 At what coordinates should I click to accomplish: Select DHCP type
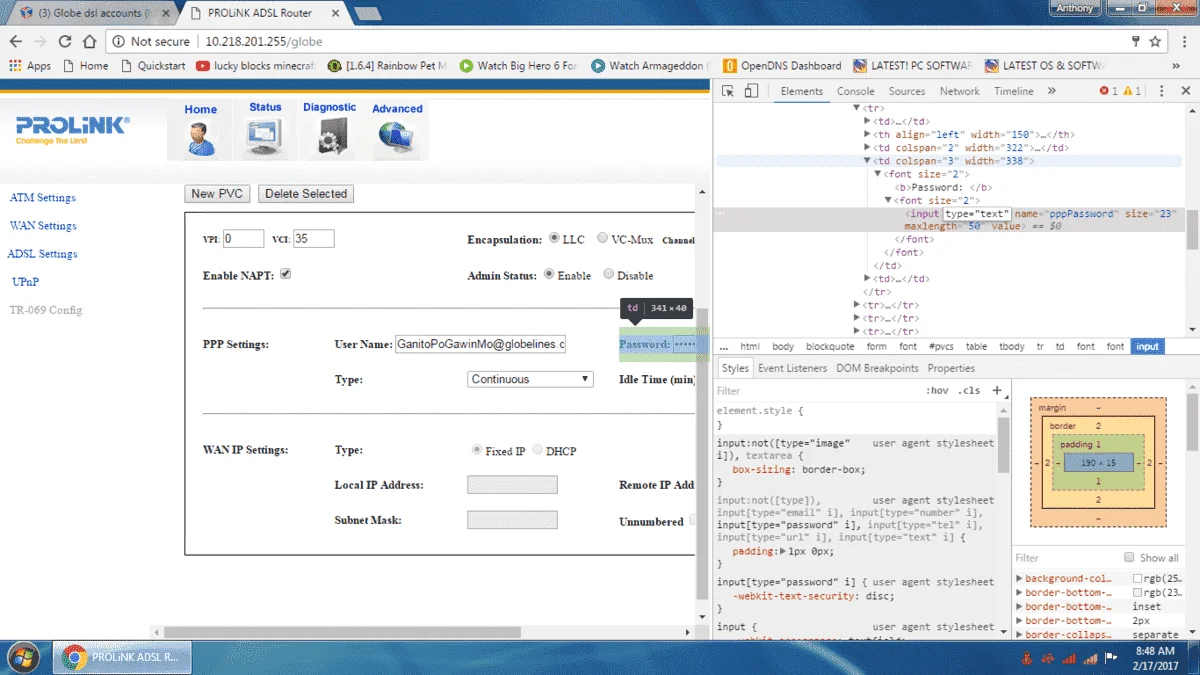pos(538,450)
